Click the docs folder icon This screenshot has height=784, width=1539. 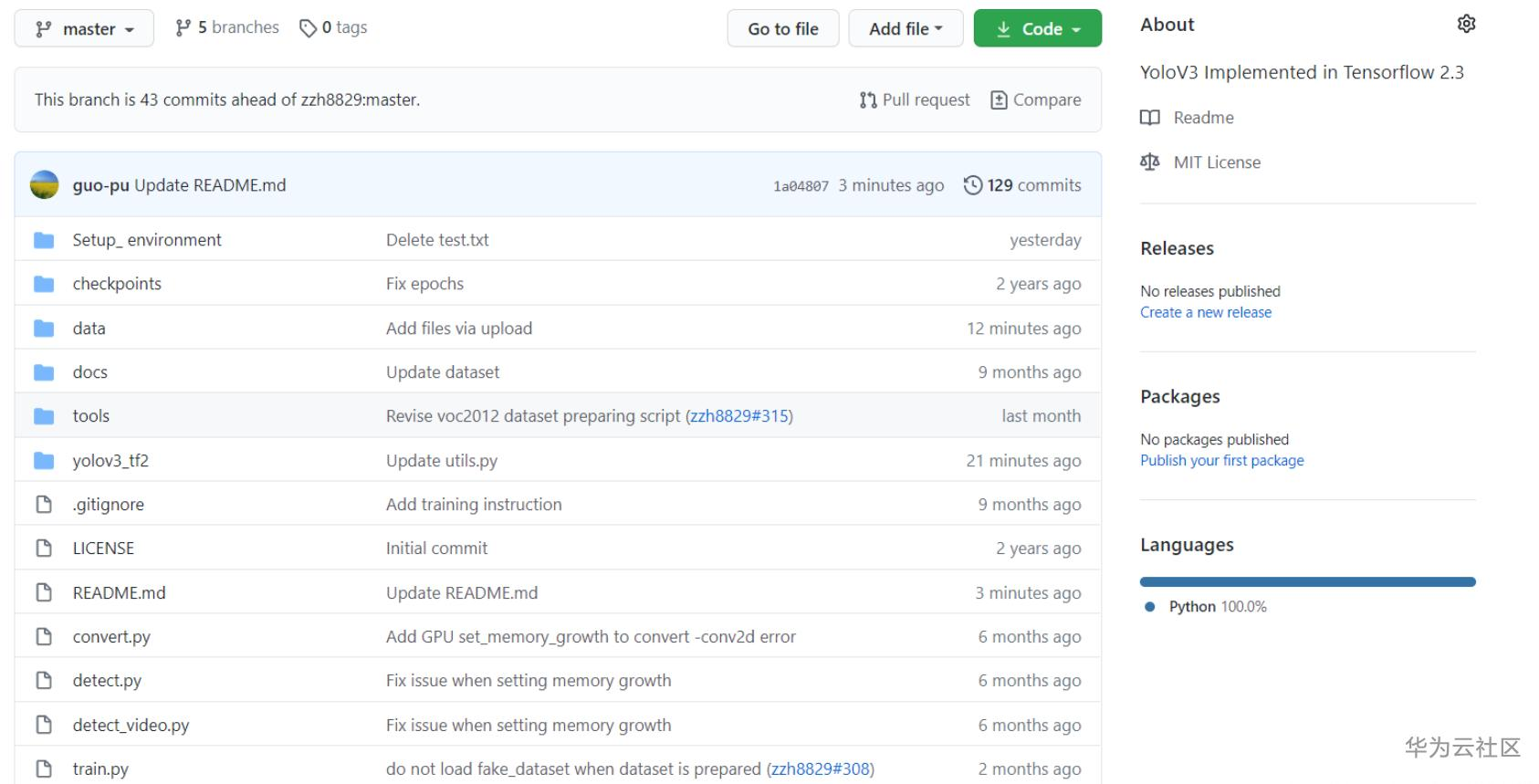[x=44, y=372]
